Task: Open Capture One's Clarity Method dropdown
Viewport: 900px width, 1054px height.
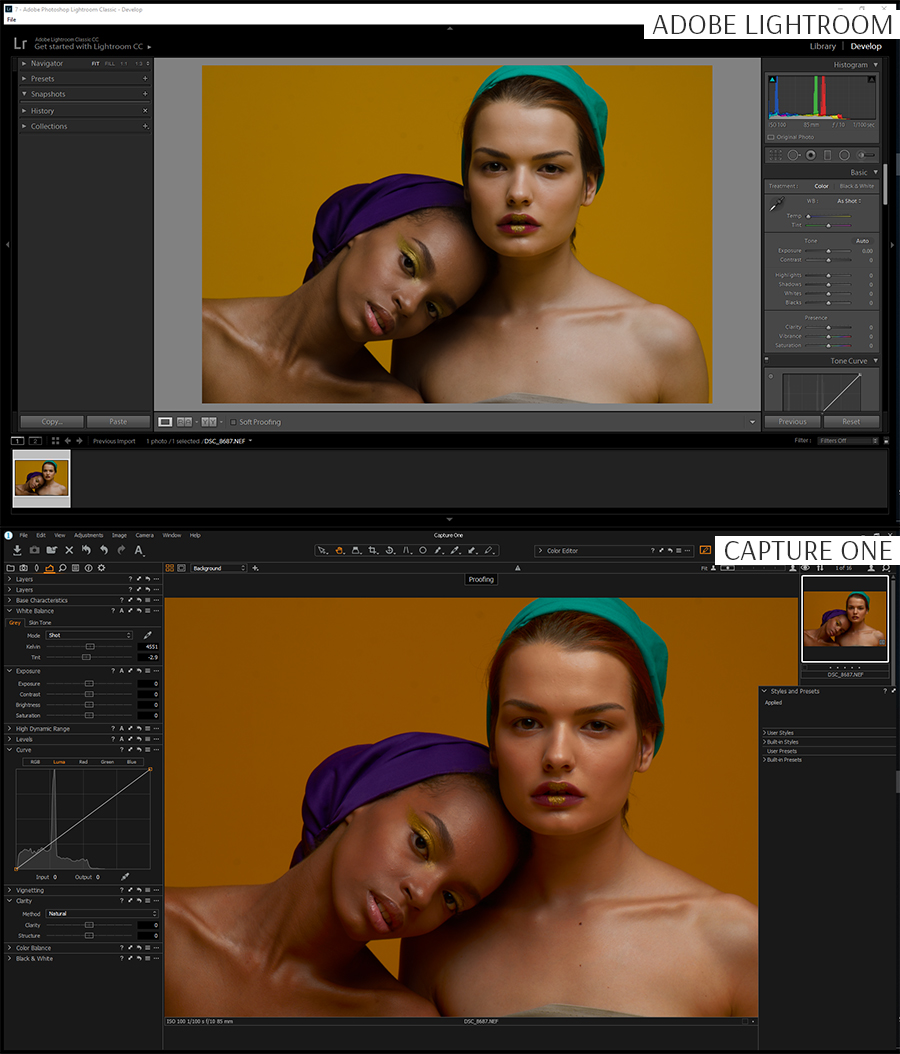Action: tap(102, 914)
